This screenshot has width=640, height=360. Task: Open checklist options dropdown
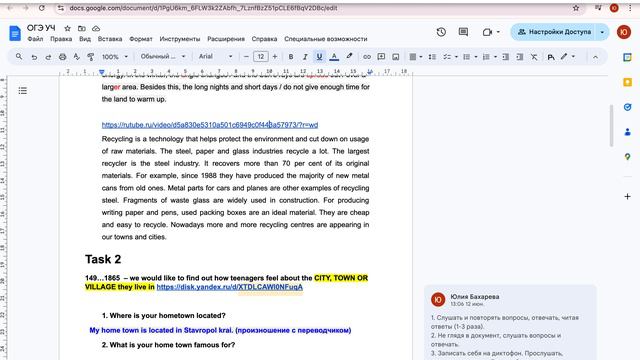pos(451,57)
